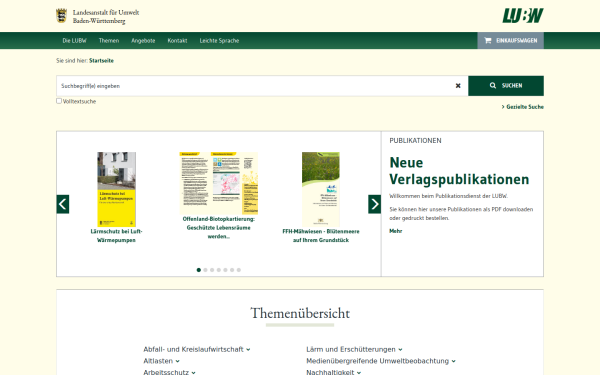Image resolution: width=600 pixels, height=375 pixels.
Task: Click the Mehr link under Neue Verlagspublikationen
Action: point(396,231)
